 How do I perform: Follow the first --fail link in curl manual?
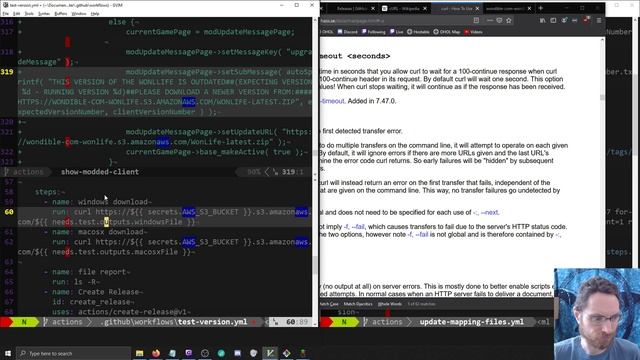(x=358, y=227)
